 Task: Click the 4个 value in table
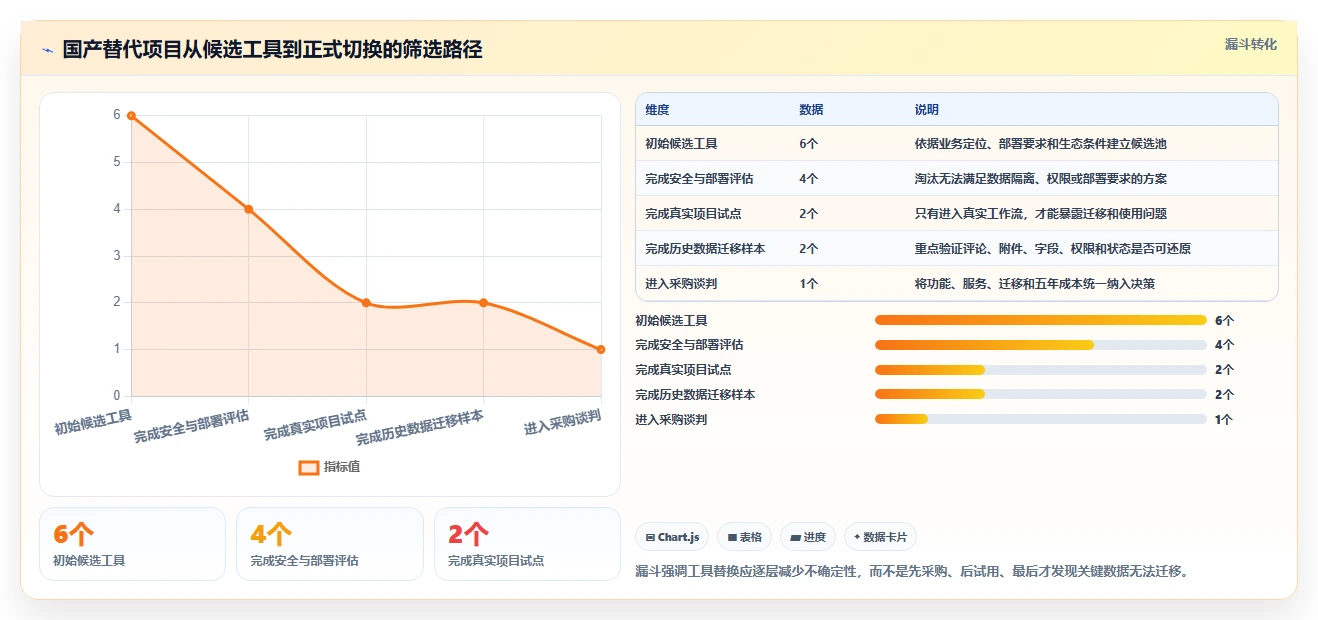pyautogui.click(x=808, y=179)
